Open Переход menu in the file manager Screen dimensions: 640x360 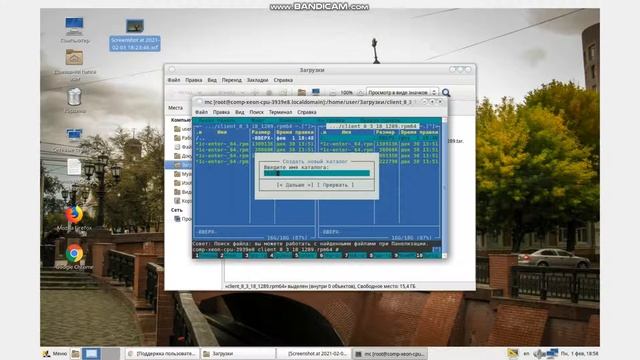pos(231,80)
